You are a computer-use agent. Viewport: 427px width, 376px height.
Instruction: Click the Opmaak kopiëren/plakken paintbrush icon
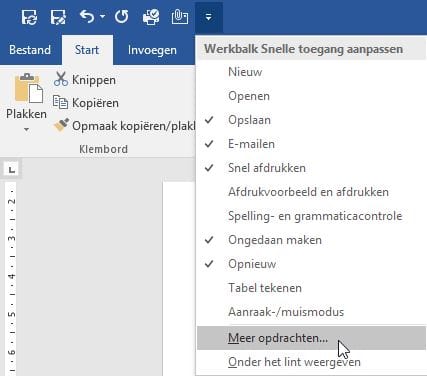click(61, 125)
